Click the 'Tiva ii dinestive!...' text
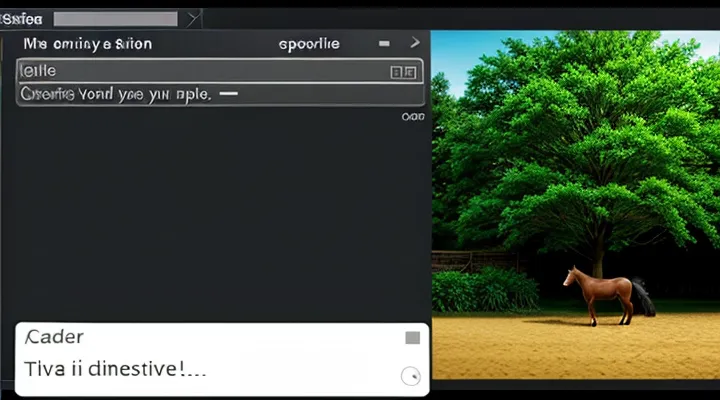This screenshot has width=720, height=400. point(115,369)
